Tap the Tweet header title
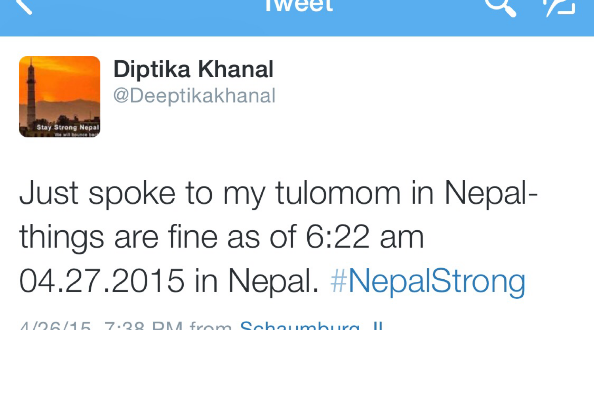The width and height of the screenshot is (594, 395). (x=299, y=5)
